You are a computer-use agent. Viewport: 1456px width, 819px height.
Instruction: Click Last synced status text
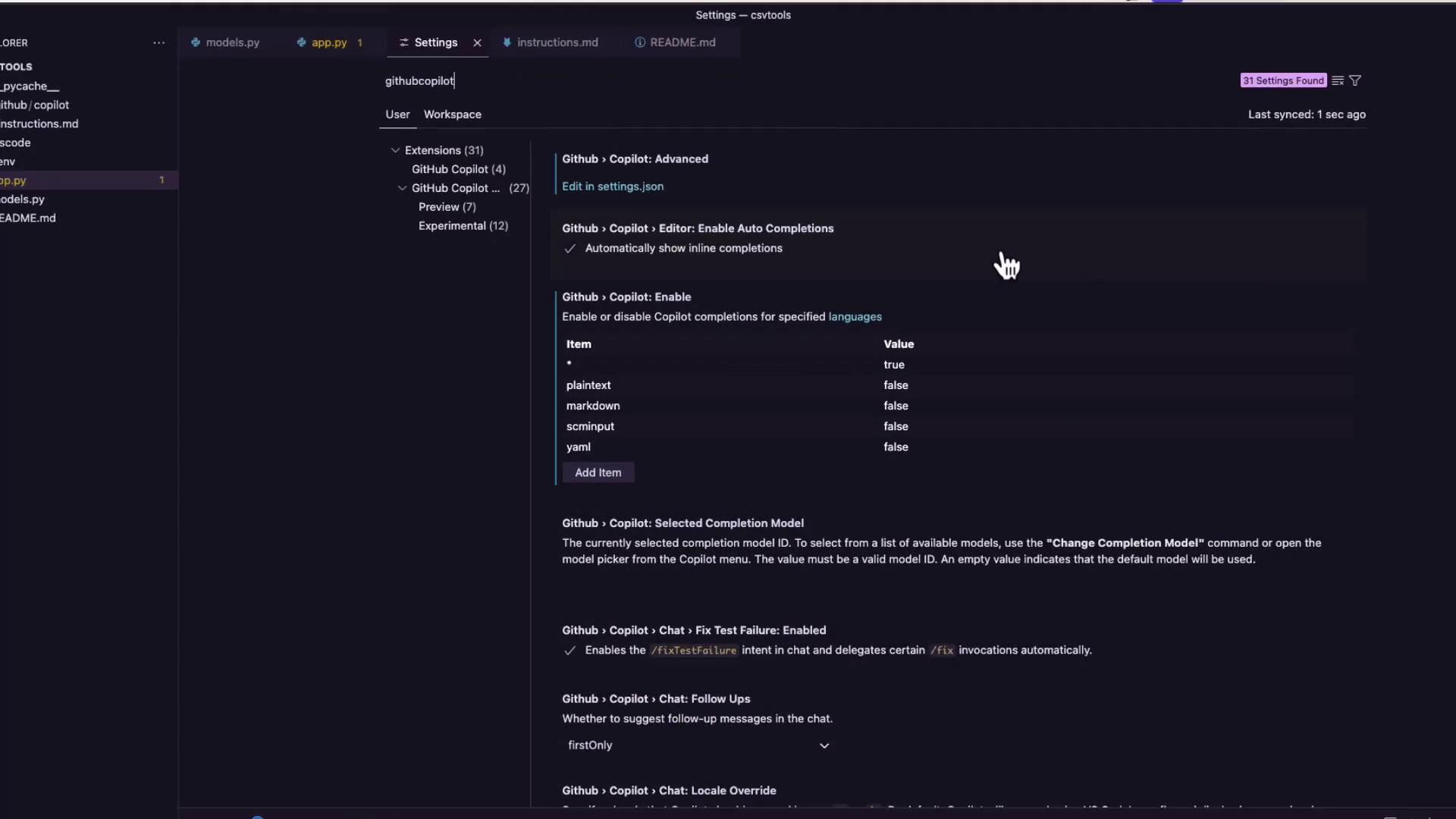1307,115
